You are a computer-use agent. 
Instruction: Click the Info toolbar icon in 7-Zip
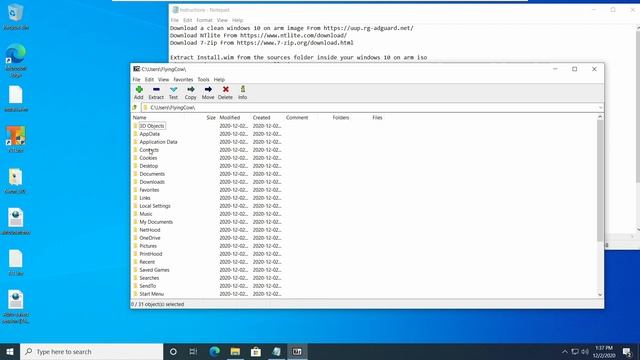click(242, 89)
